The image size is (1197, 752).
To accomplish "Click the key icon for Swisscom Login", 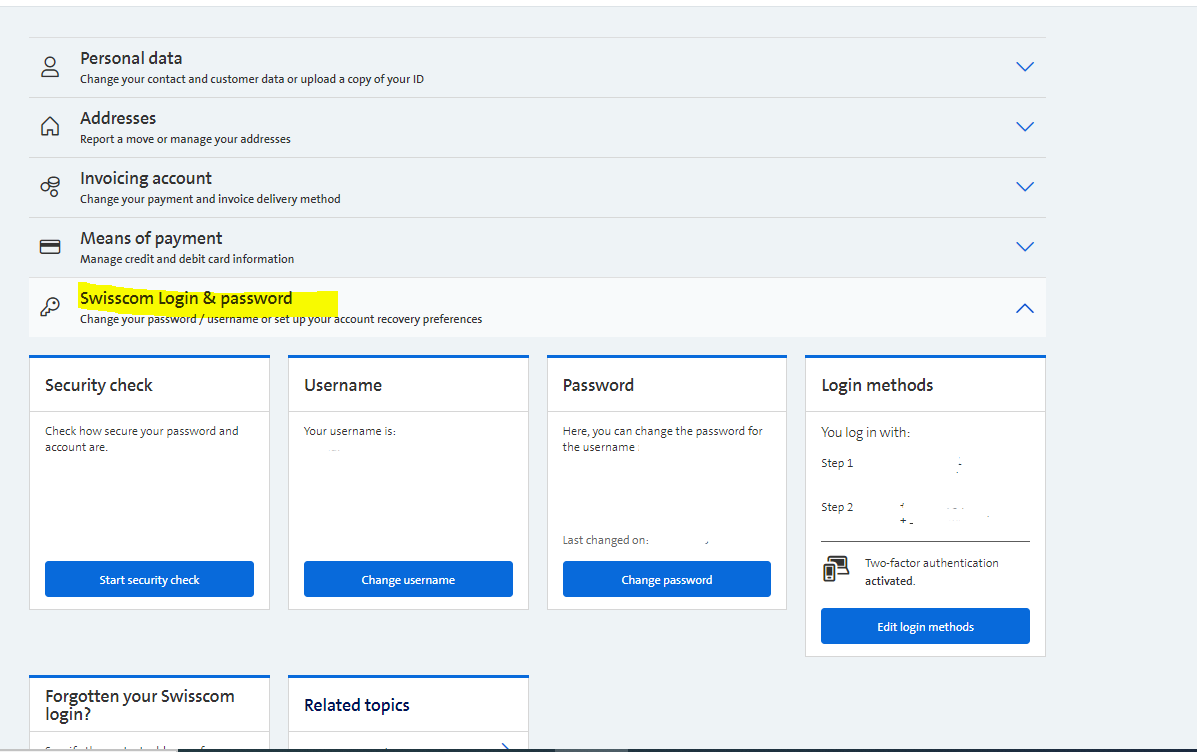I will (50, 307).
